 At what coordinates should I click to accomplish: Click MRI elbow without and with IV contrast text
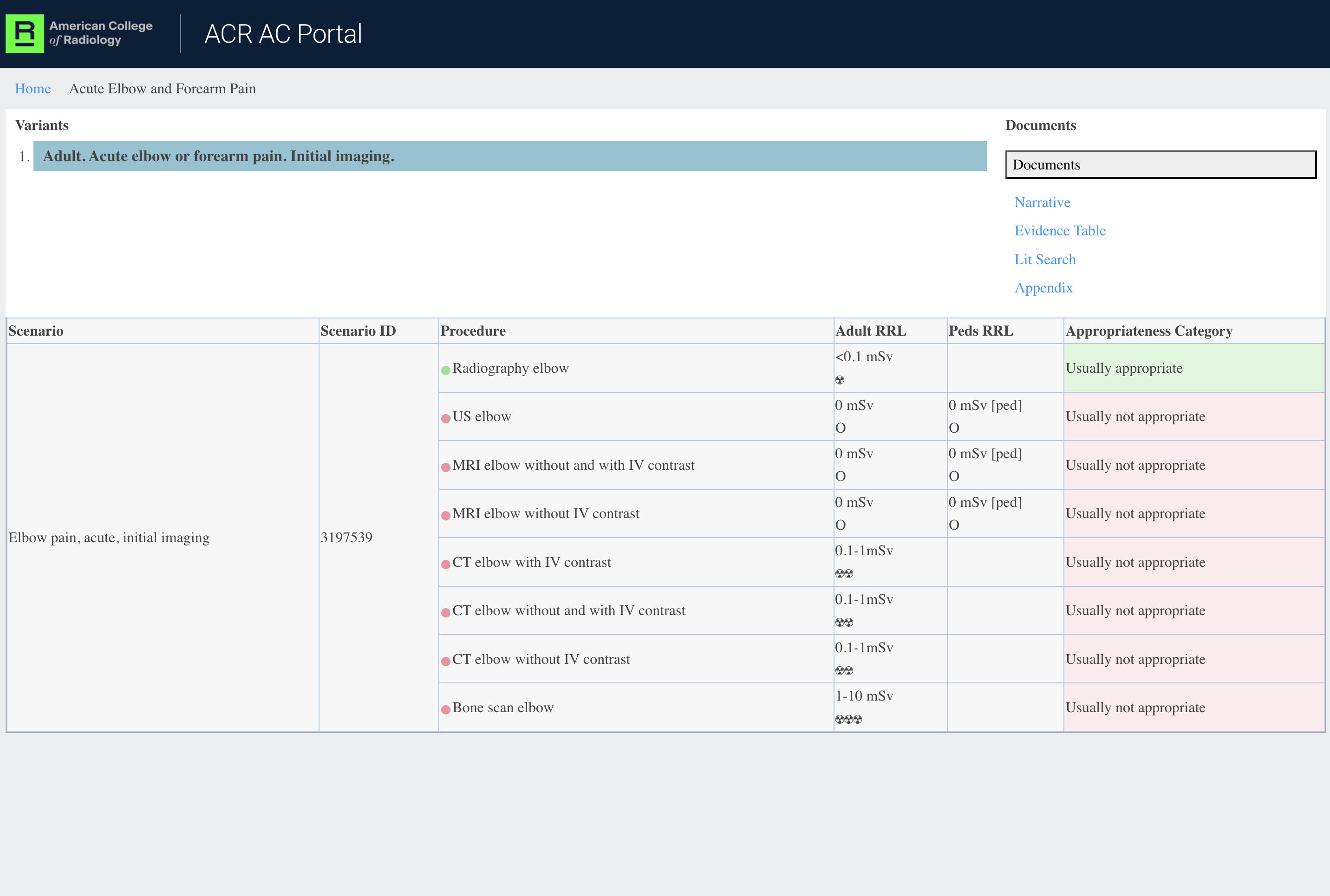(x=573, y=465)
